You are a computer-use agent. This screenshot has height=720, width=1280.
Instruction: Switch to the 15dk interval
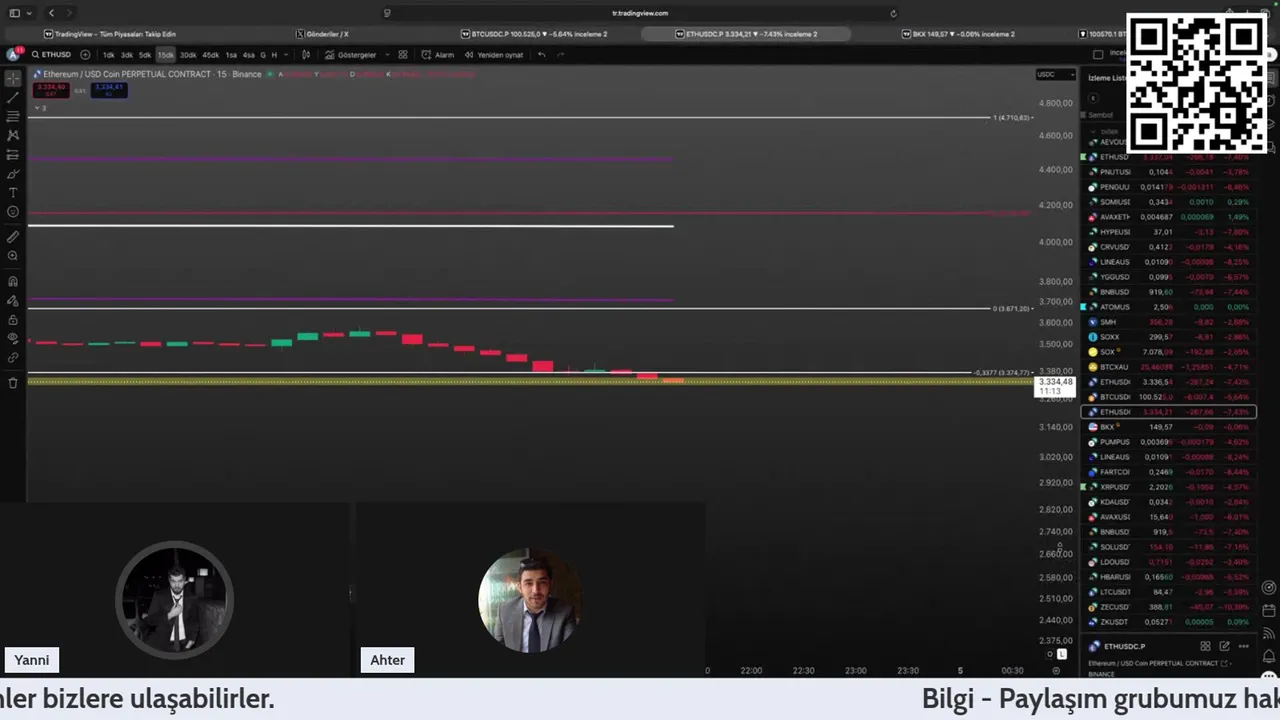tap(165, 54)
